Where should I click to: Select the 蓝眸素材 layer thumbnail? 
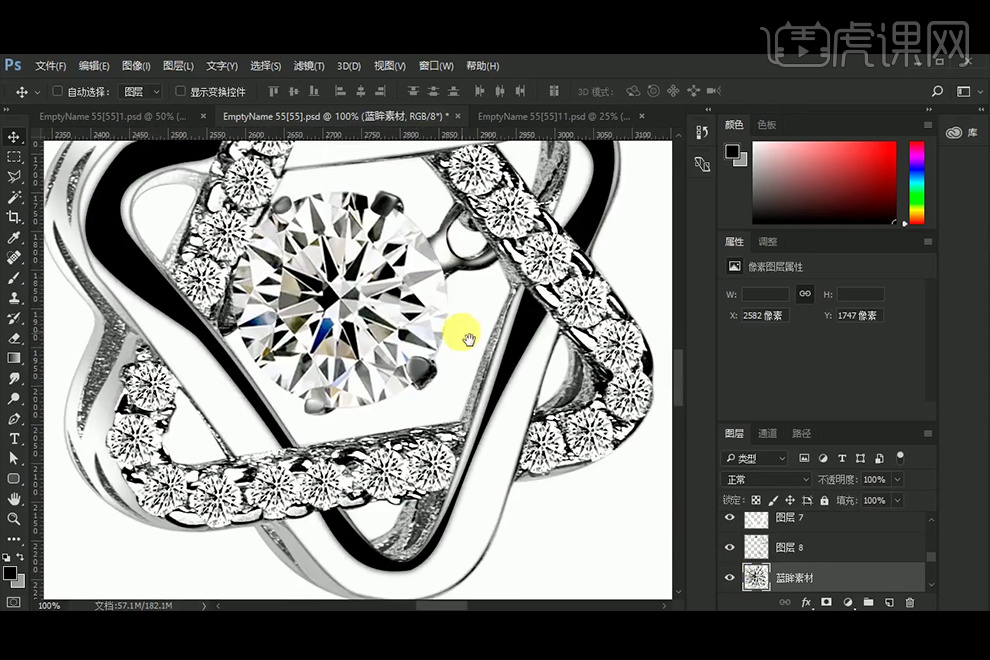pyautogui.click(x=756, y=577)
